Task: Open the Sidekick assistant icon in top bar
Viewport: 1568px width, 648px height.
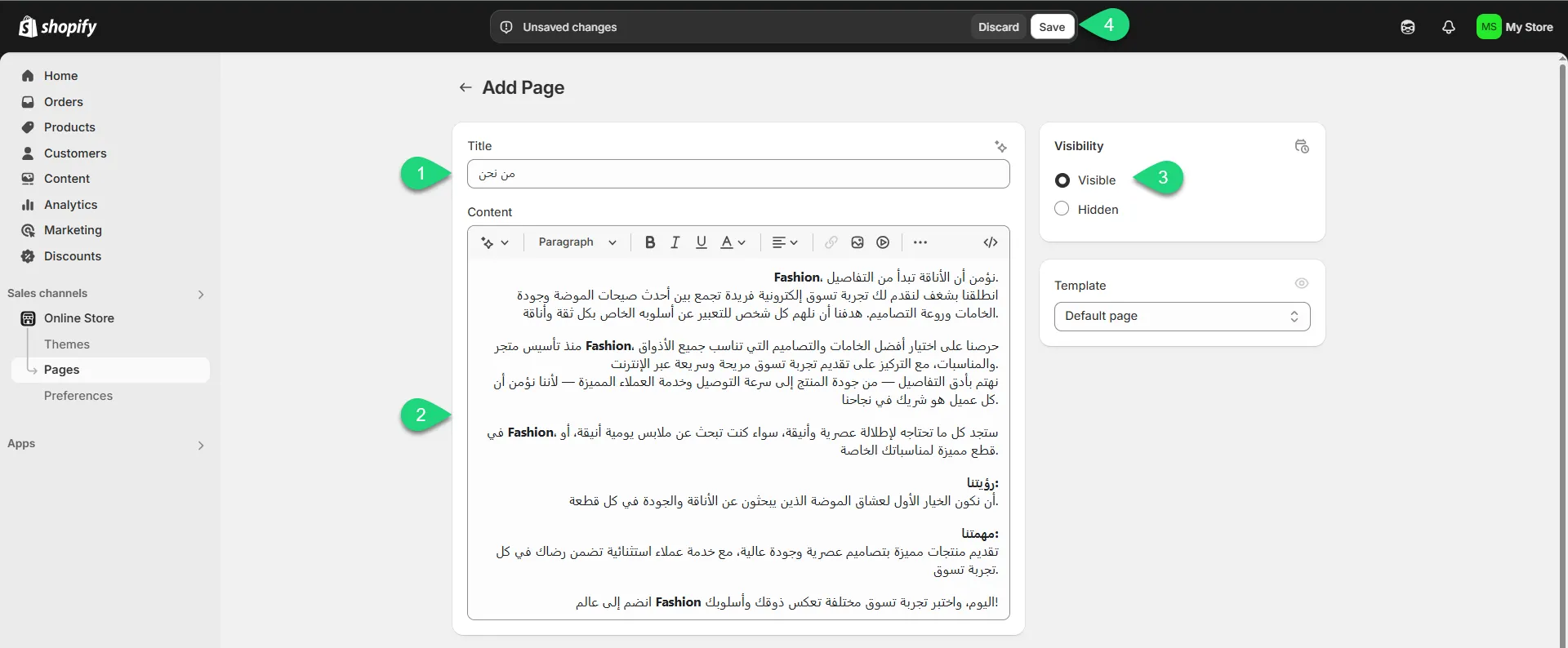Action: tap(1408, 27)
